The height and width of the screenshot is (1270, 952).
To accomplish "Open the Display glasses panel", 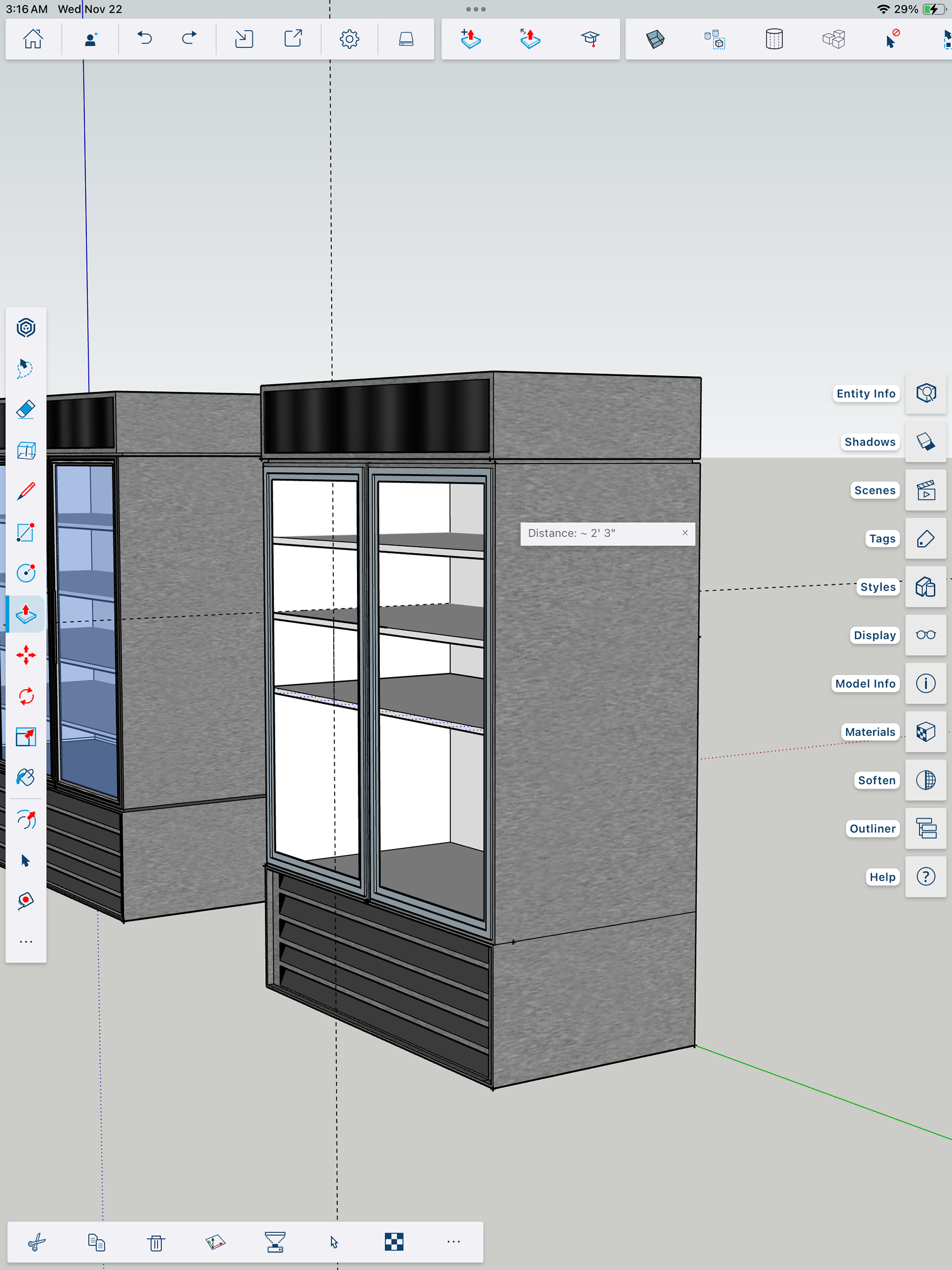I will pos(925,635).
